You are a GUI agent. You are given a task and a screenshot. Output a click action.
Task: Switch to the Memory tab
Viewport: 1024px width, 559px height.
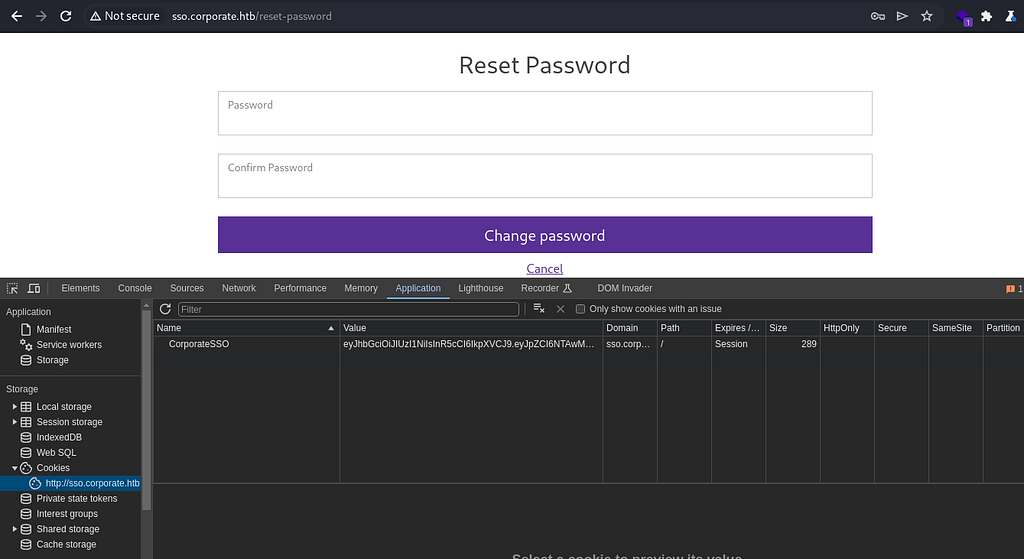pos(360,288)
